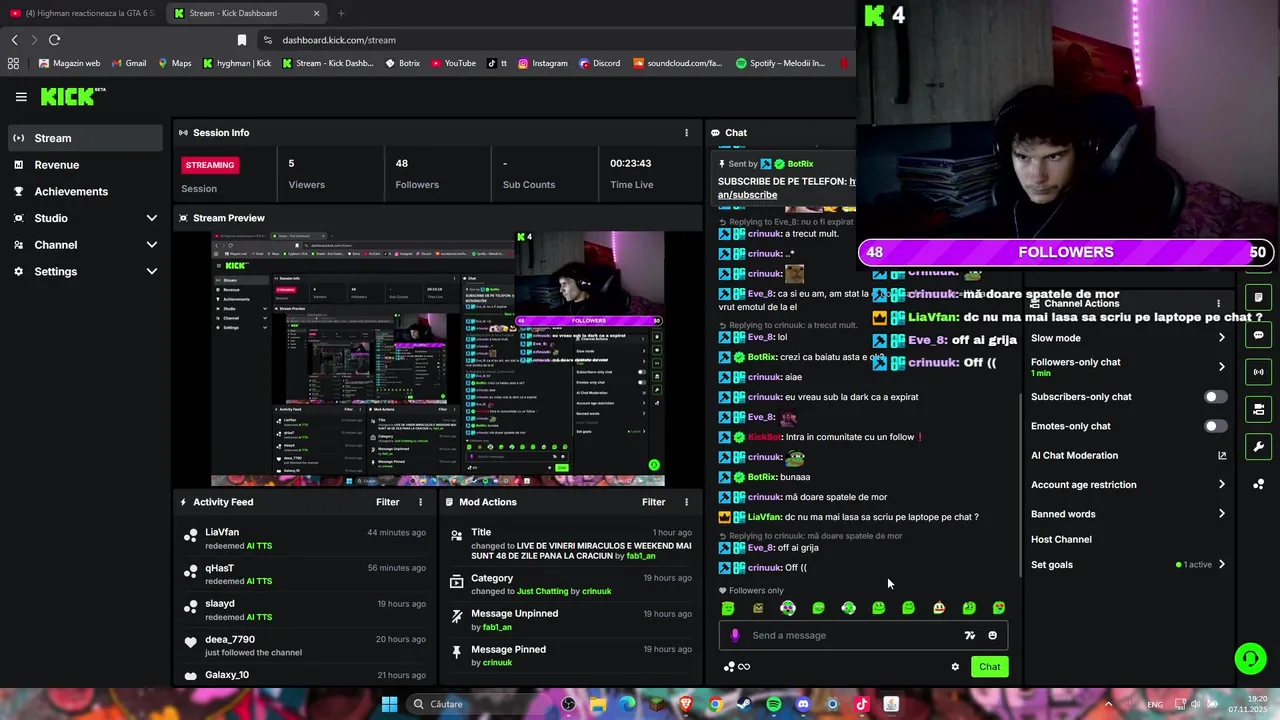Open the hamburger menu beside Kick logo

[x=21, y=97]
